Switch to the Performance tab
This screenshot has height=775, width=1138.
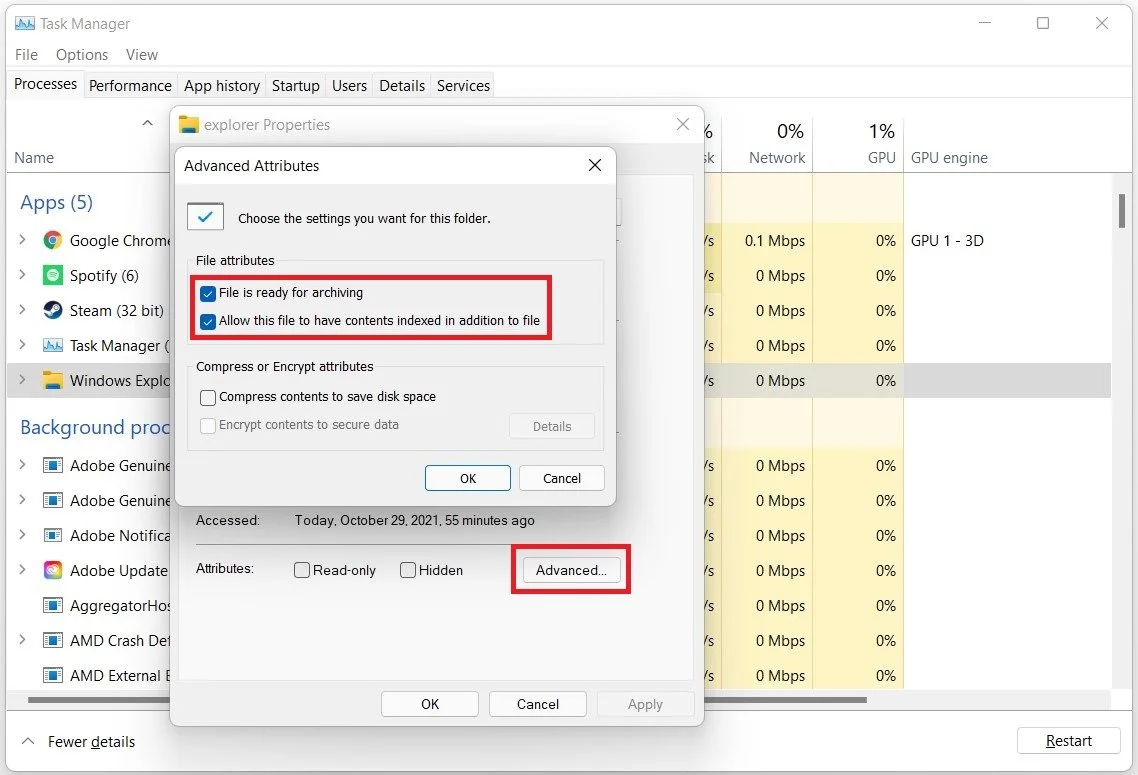130,85
